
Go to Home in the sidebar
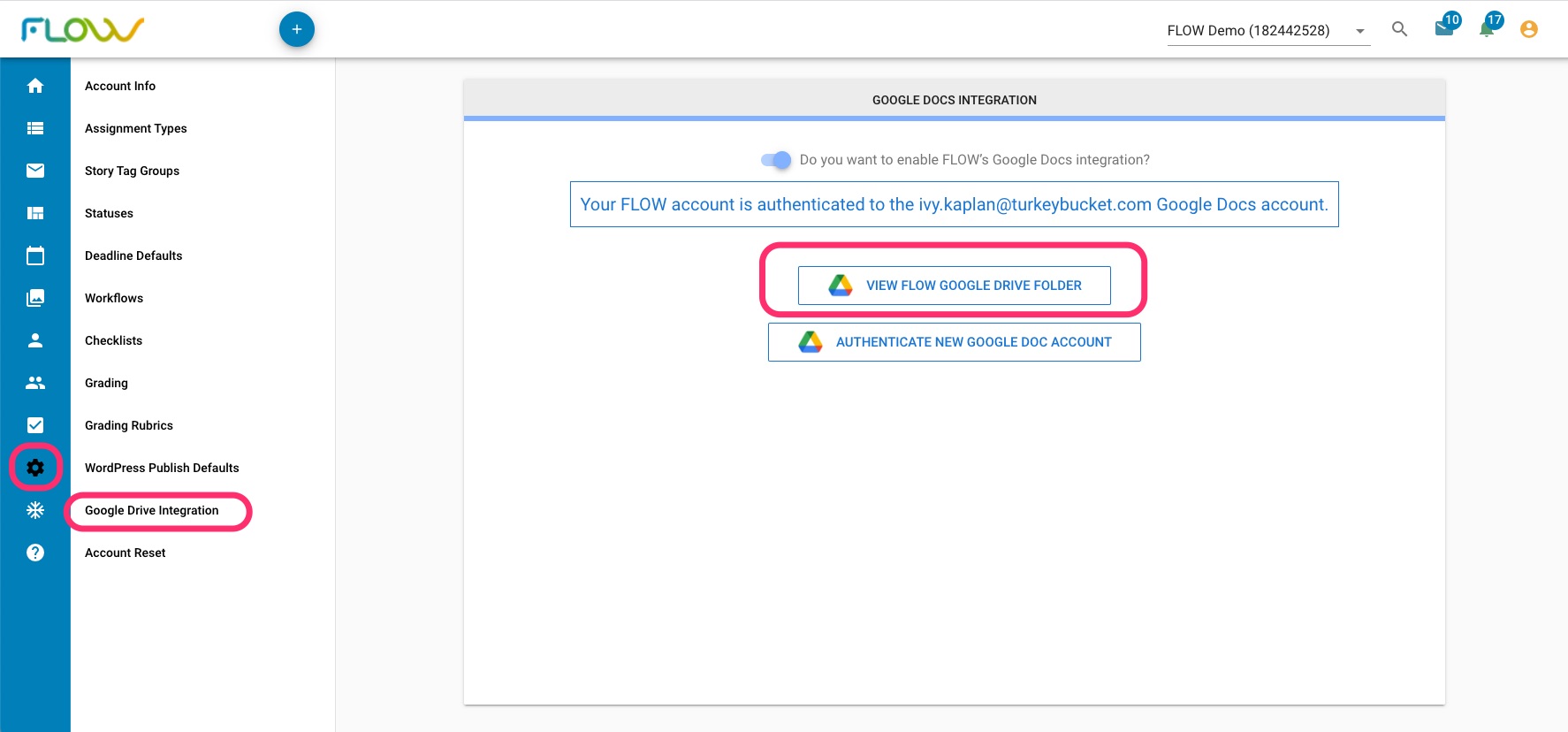35,86
